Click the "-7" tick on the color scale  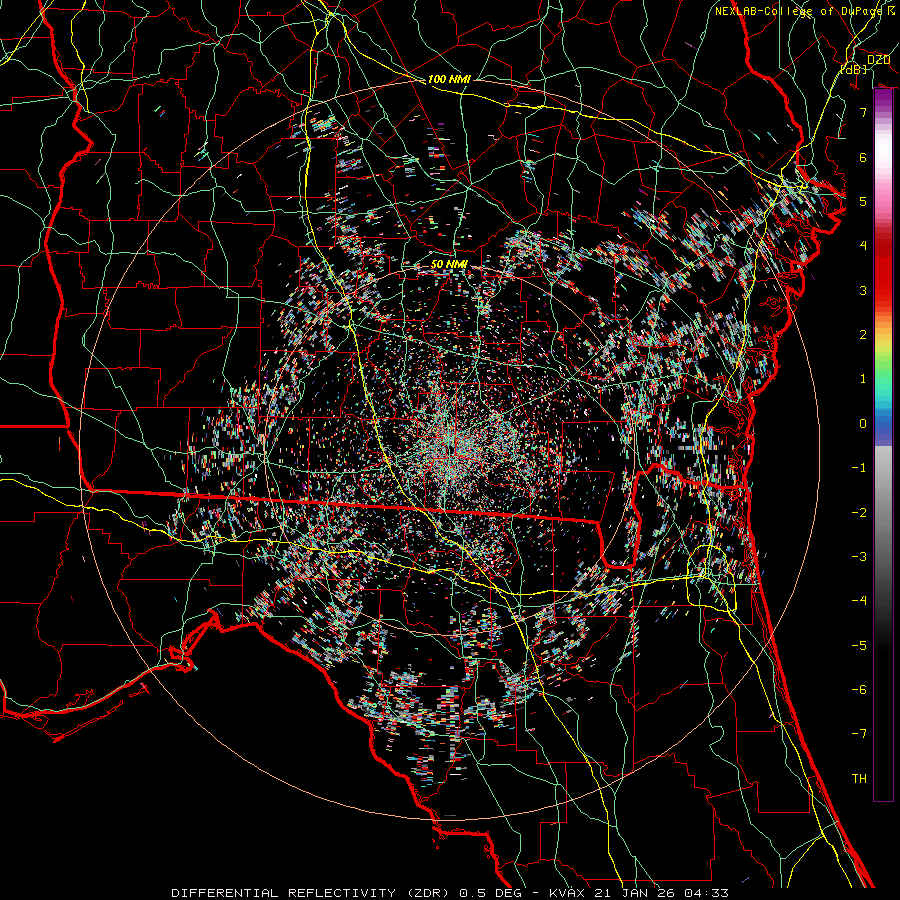859,734
